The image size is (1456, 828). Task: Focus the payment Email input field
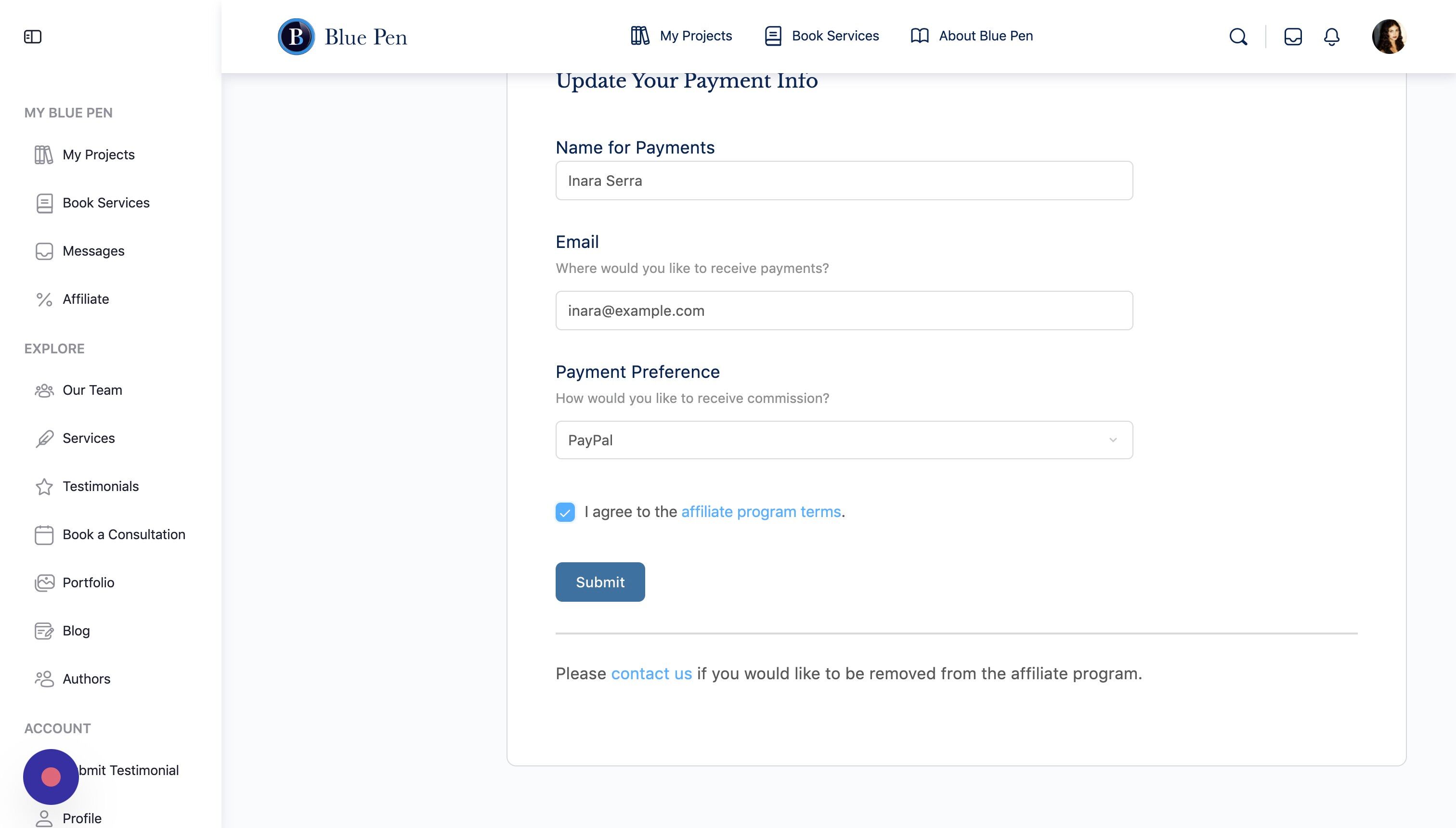pyautogui.click(x=844, y=310)
